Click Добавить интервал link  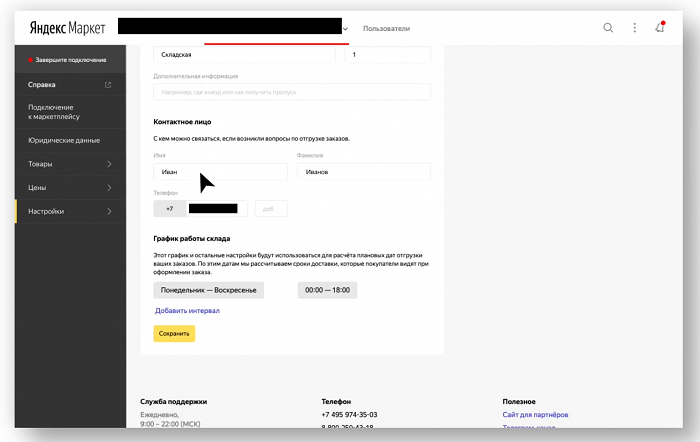187,311
